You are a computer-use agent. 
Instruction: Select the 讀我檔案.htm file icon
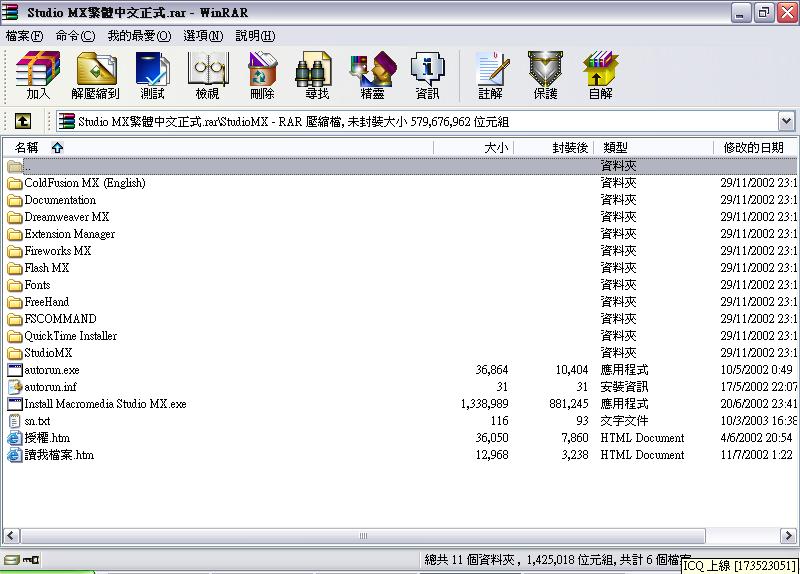point(15,455)
